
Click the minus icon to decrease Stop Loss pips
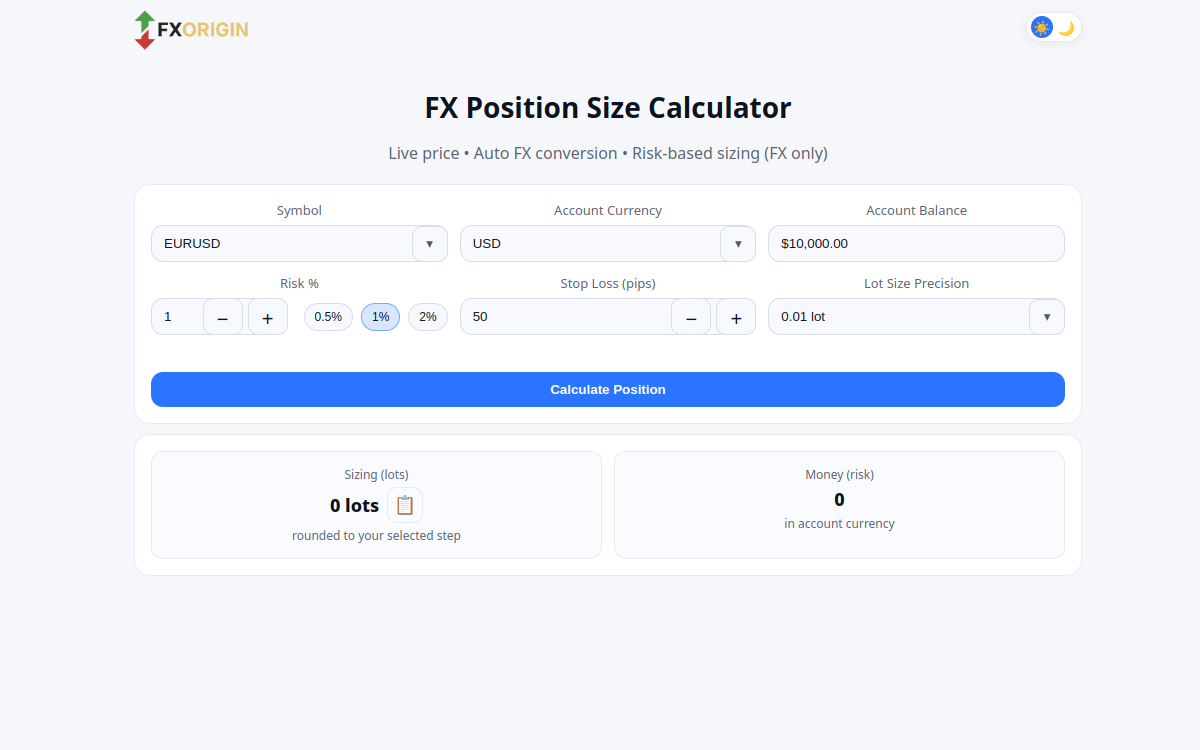pos(691,317)
